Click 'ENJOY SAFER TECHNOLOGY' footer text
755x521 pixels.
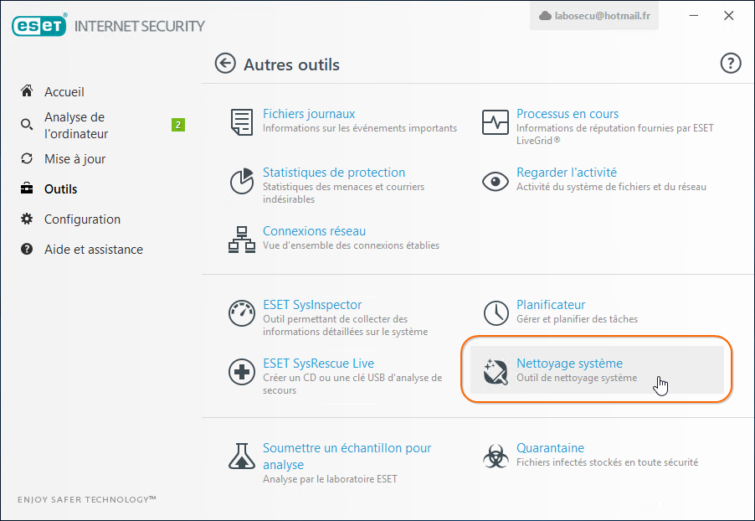[x=87, y=499]
